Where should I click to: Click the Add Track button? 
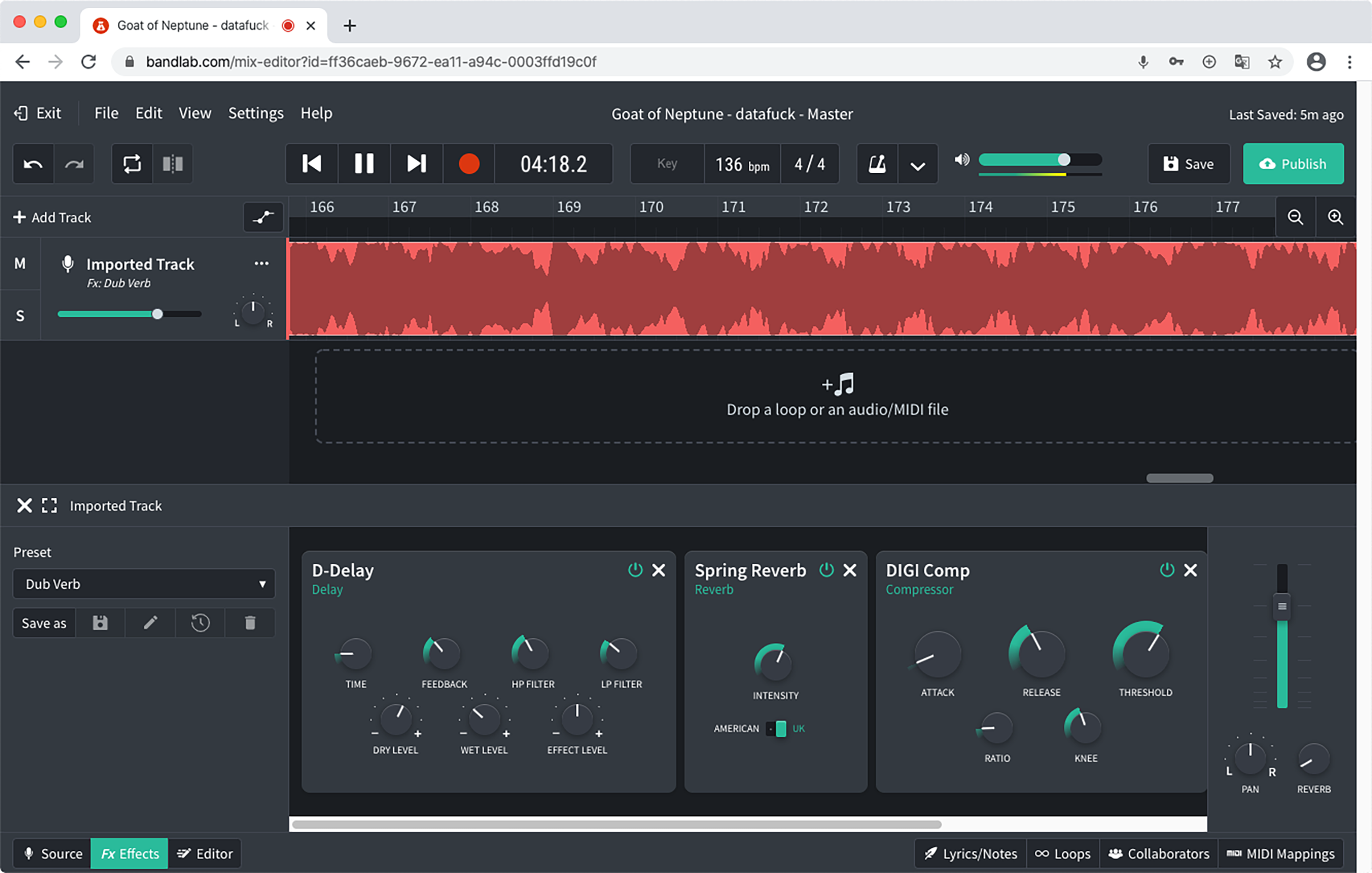tap(52, 217)
